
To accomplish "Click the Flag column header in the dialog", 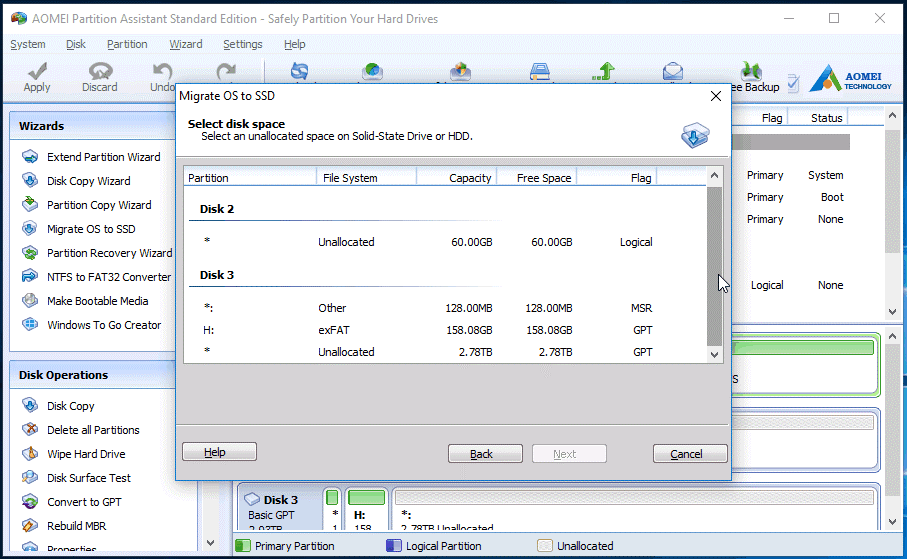I will click(617, 178).
